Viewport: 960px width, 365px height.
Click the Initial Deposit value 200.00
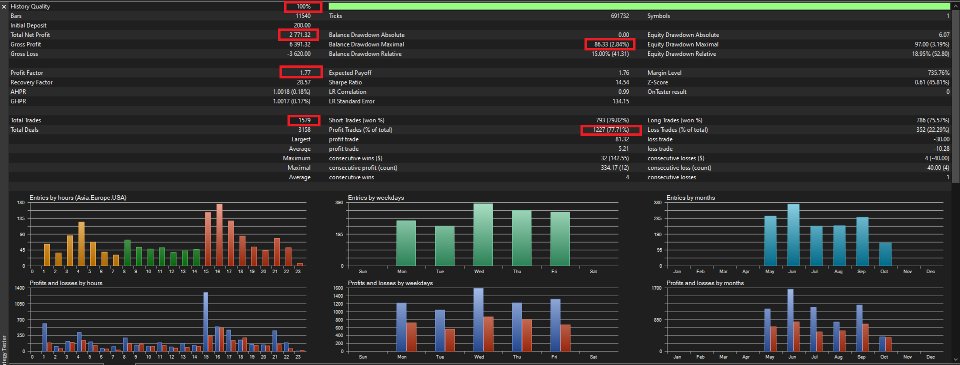(x=302, y=25)
